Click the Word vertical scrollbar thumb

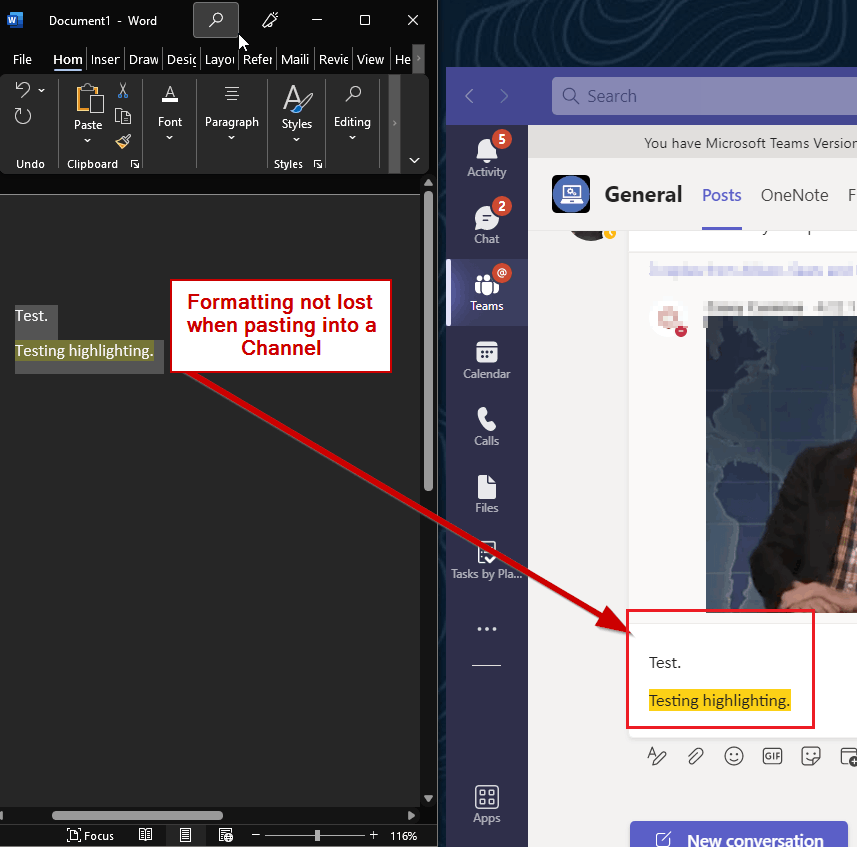pyautogui.click(x=428, y=341)
